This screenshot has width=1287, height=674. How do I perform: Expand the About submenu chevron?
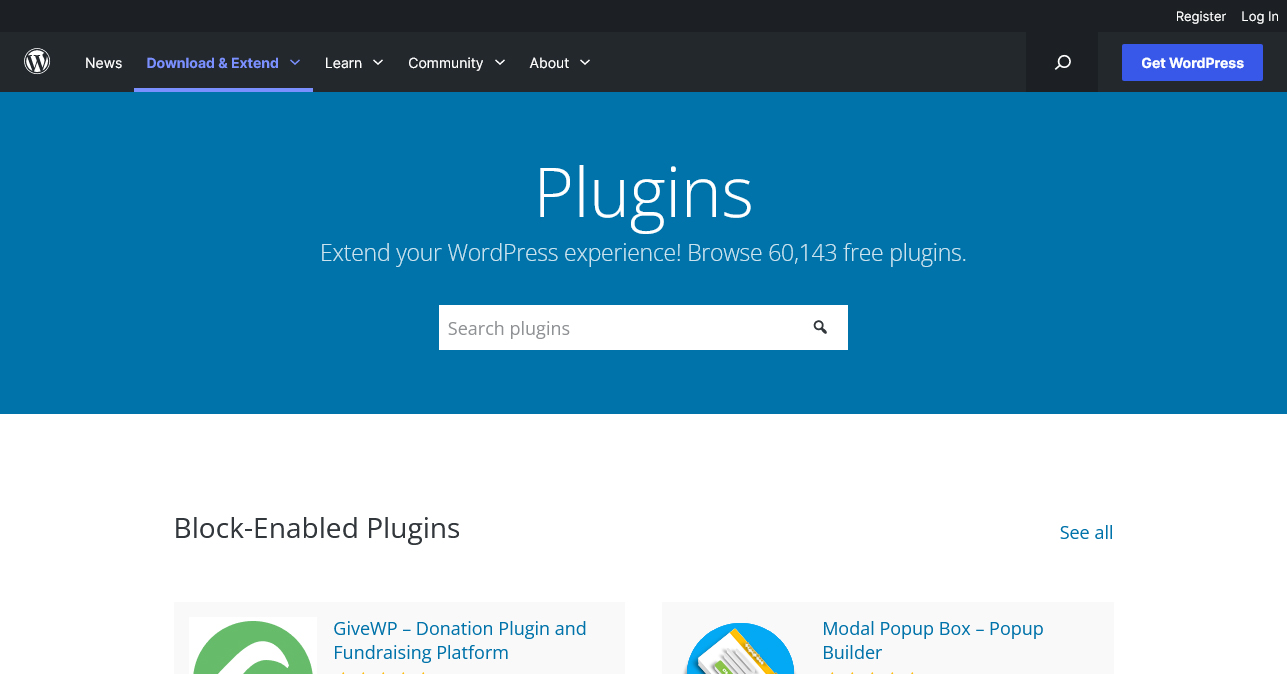(585, 62)
